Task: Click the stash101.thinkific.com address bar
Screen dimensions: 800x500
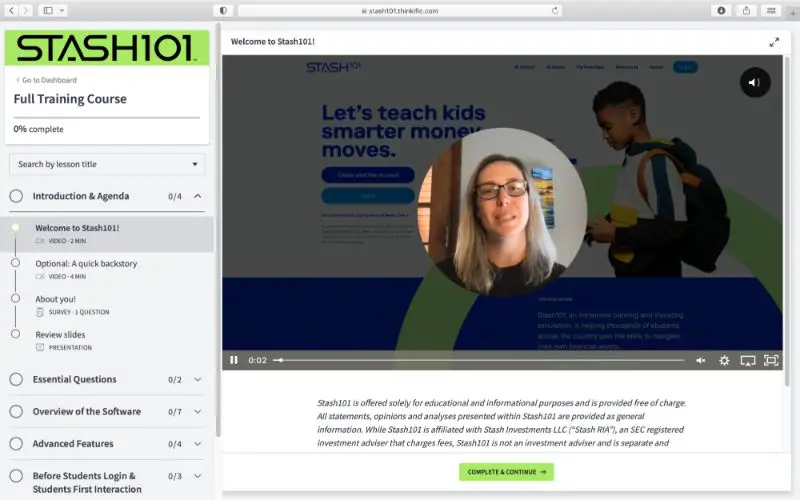Action: [x=400, y=11]
